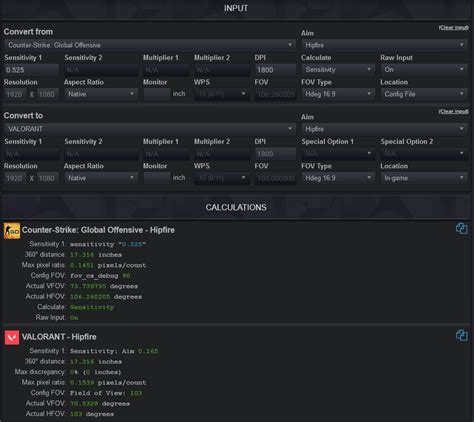
Task: Clear input for Convert to section
Action: [x=453, y=111]
